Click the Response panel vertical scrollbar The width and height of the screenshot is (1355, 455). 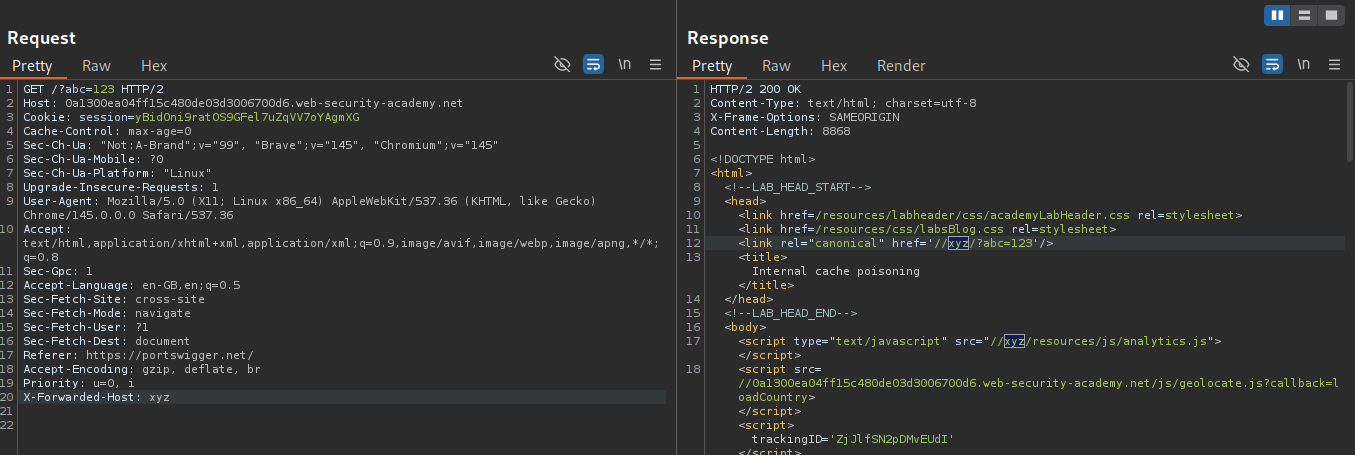click(x=1349, y=120)
